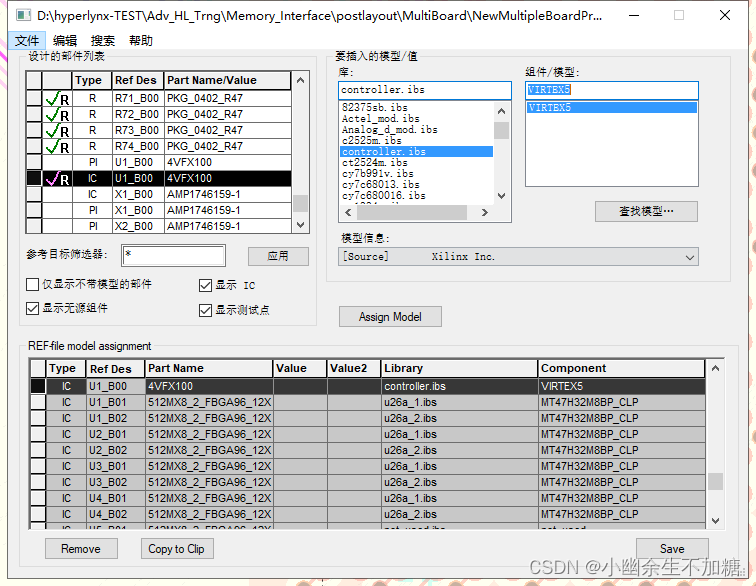Select cy7b991v.ibs in library list
Viewport: 756px width, 586px height.
pyautogui.click(x=378, y=174)
